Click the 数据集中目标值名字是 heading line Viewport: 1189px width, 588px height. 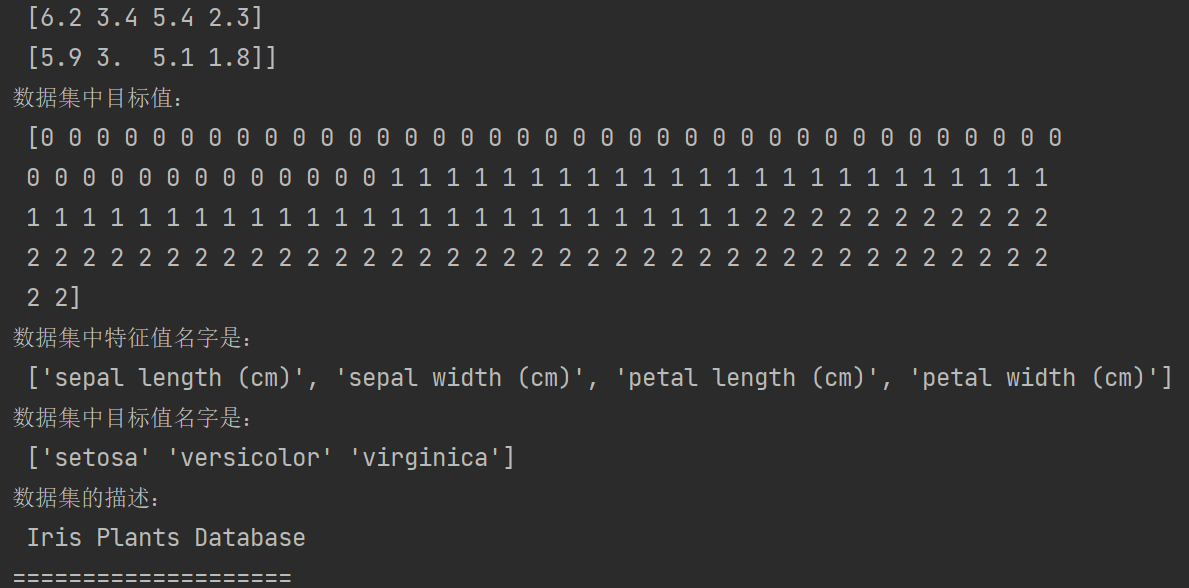pos(132,418)
